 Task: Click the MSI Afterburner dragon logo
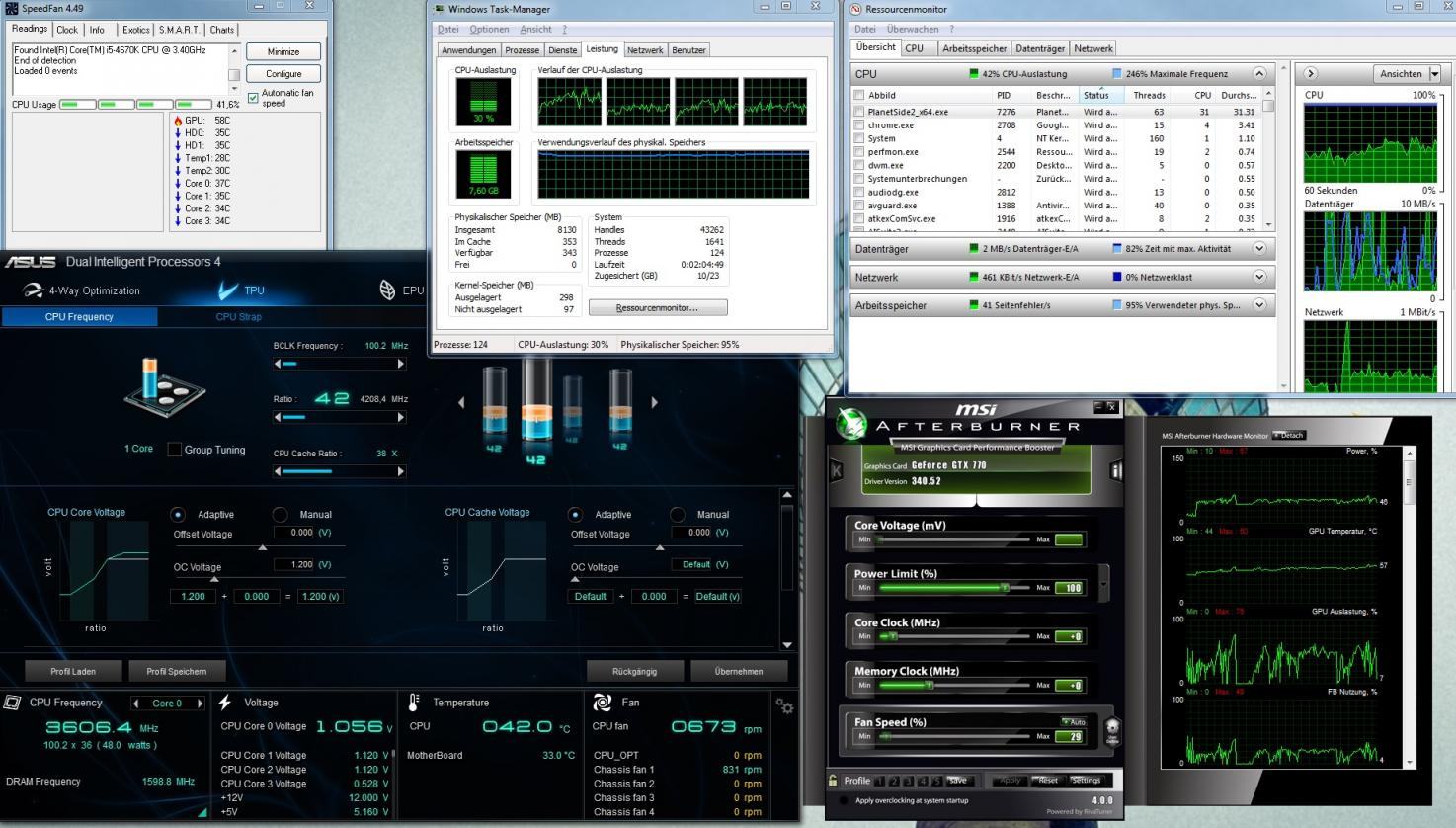[850, 424]
